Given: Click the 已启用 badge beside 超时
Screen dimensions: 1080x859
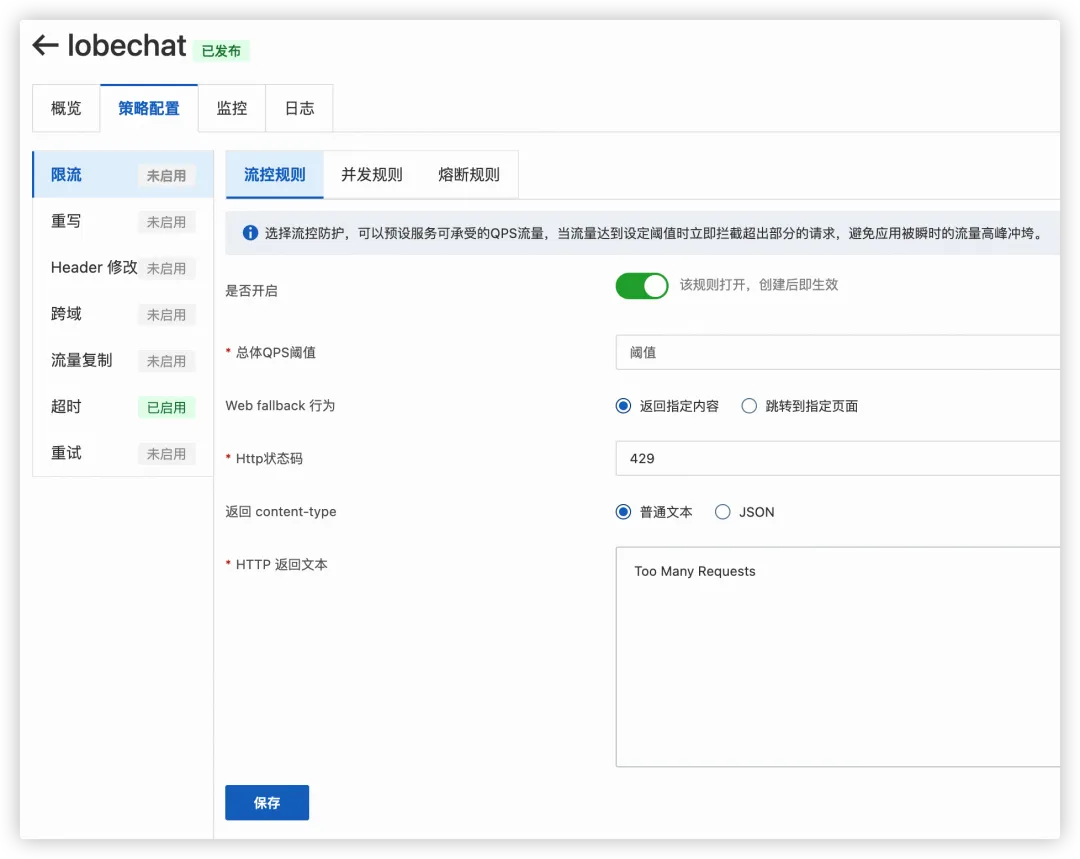Looking at the screenshot, I should (167, 407).
